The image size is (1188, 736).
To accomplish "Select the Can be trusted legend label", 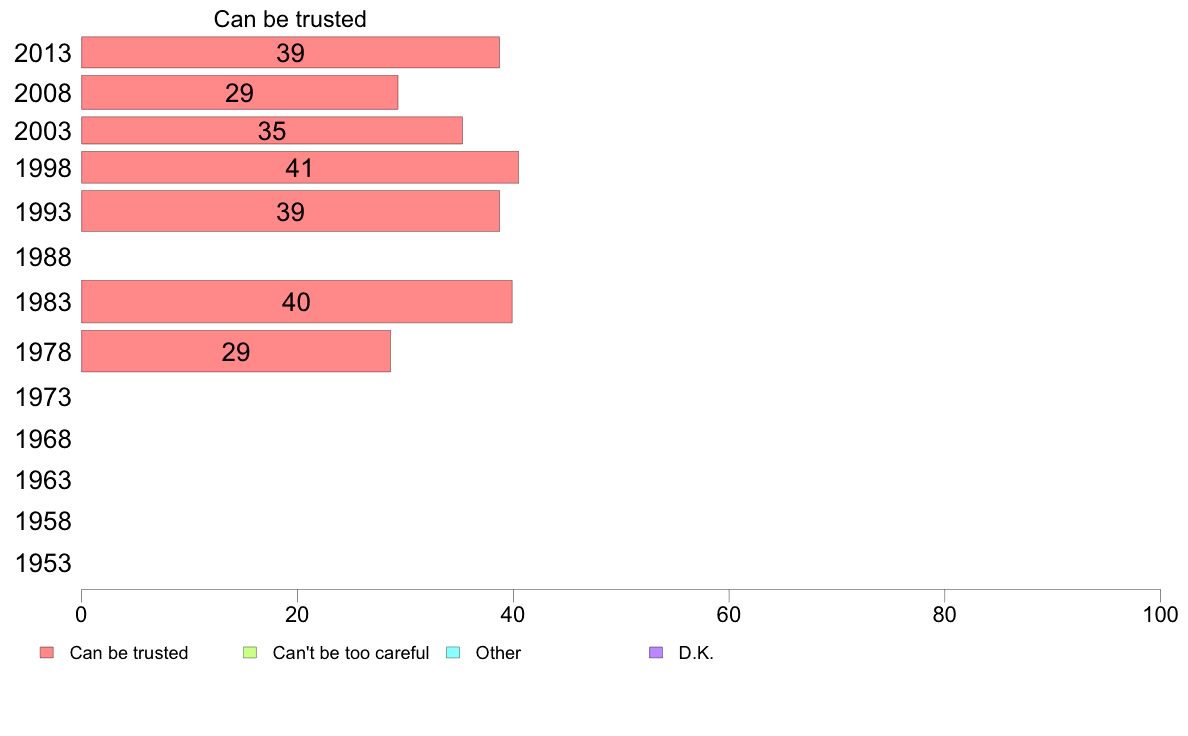I will coord(129,653).
